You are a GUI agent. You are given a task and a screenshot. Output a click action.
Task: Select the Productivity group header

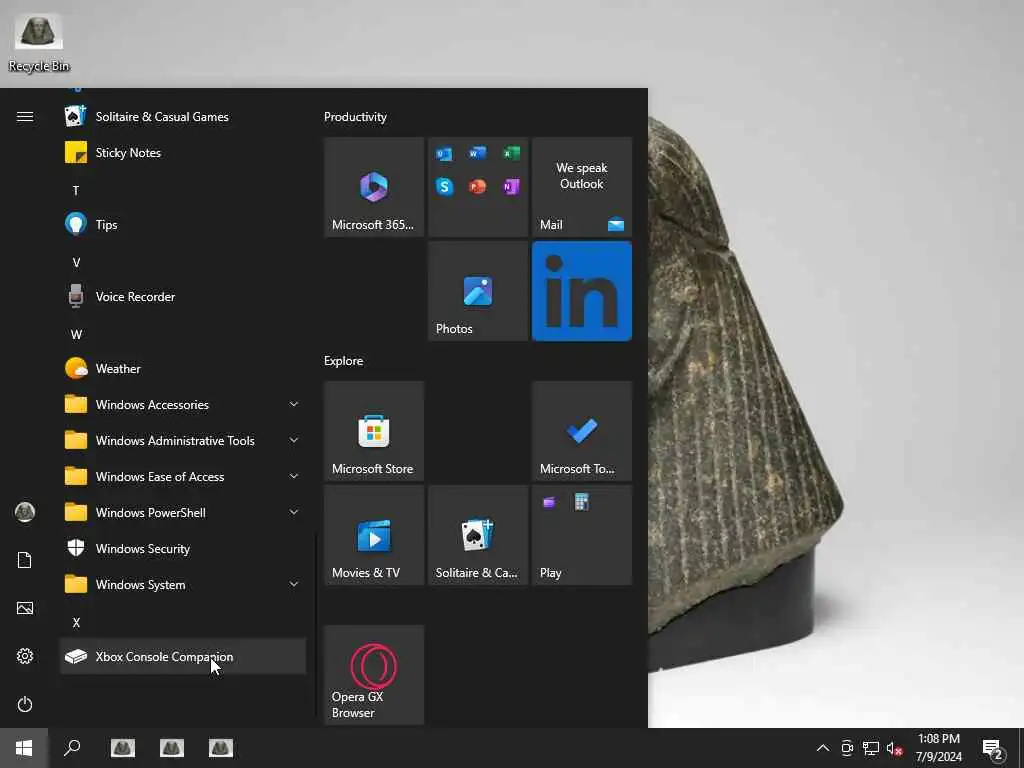355,117
